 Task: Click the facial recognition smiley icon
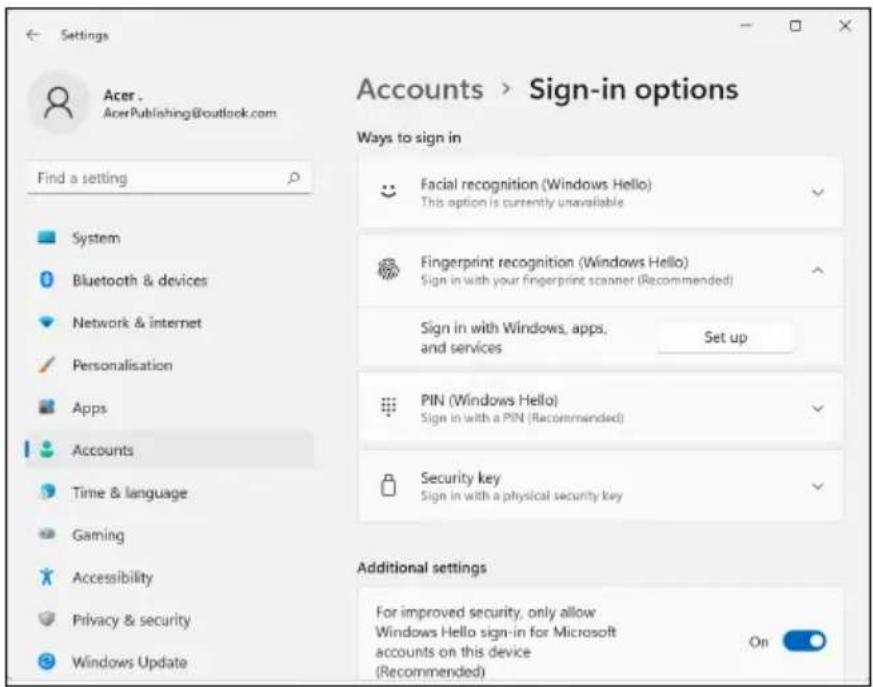tap(388, 192)
